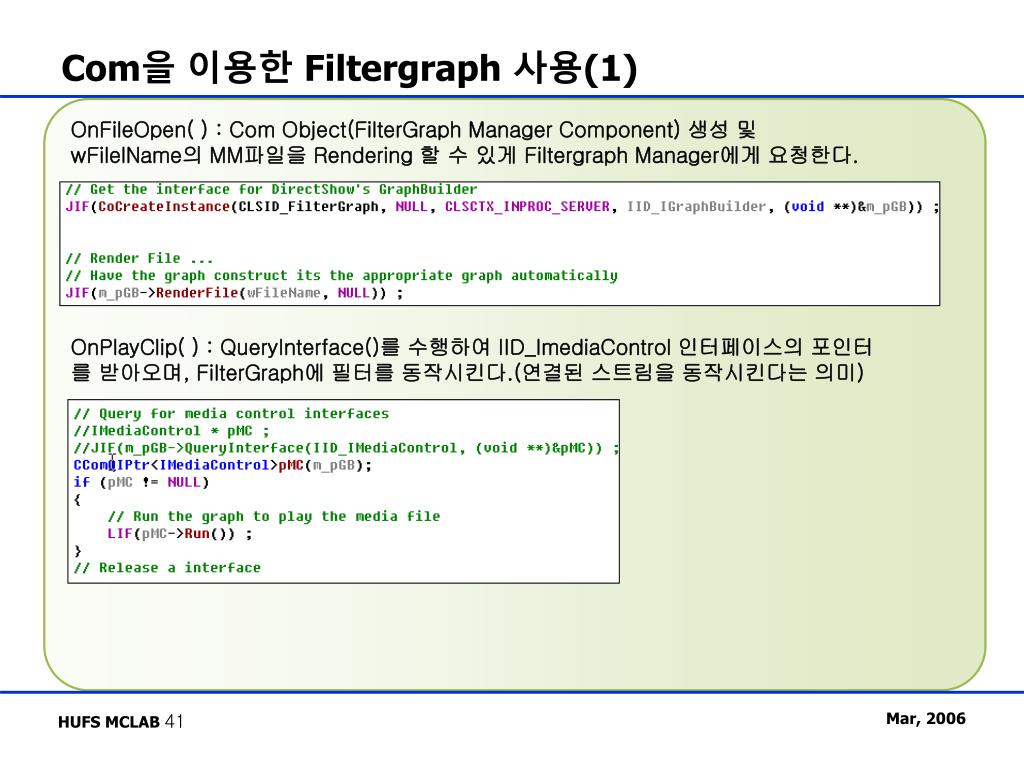Click the 'JIF(CoCreateInstance(CLSID_FilterGraph' code line
The width and height of the screenshot is (1024, 768).
[502, 207]
